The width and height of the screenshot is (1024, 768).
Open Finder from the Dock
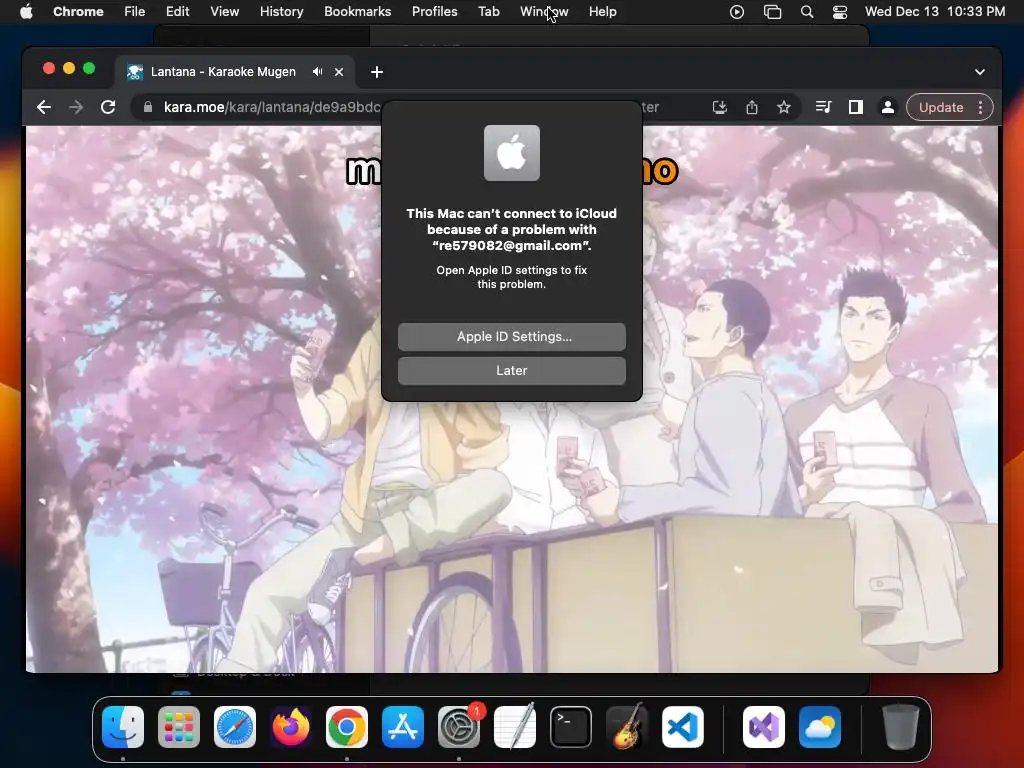coord(123,727)
